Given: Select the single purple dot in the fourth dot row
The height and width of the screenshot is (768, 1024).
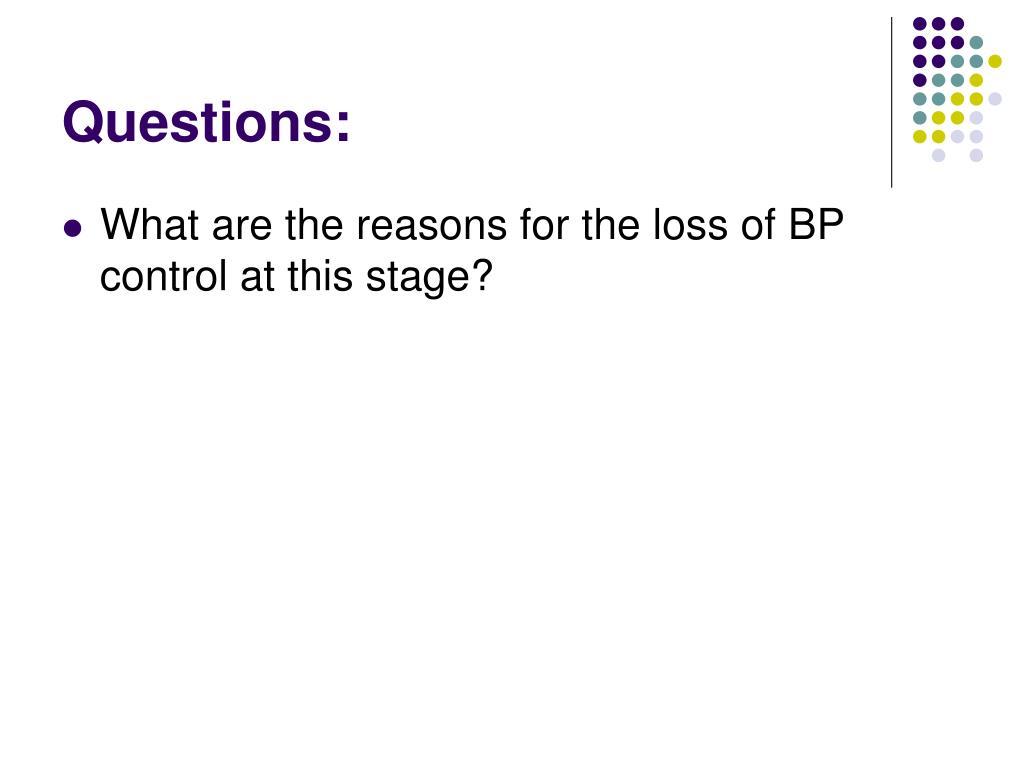Looking at the screenshot, I should pos(920,80).
